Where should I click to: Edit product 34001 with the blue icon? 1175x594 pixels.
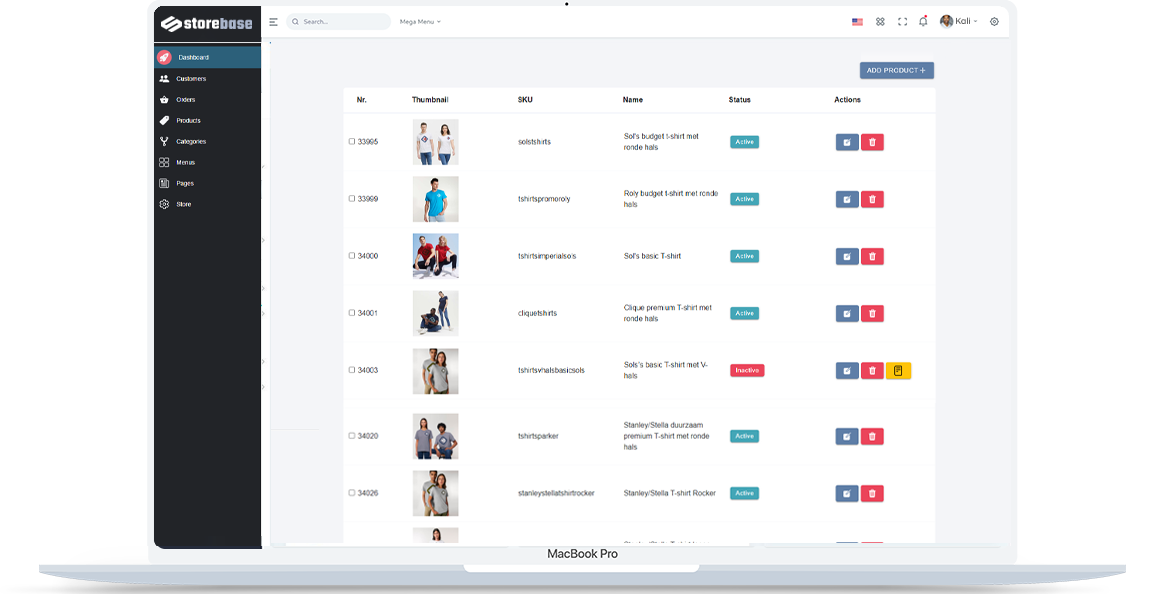pyautogui.click(x=847, y=313)
